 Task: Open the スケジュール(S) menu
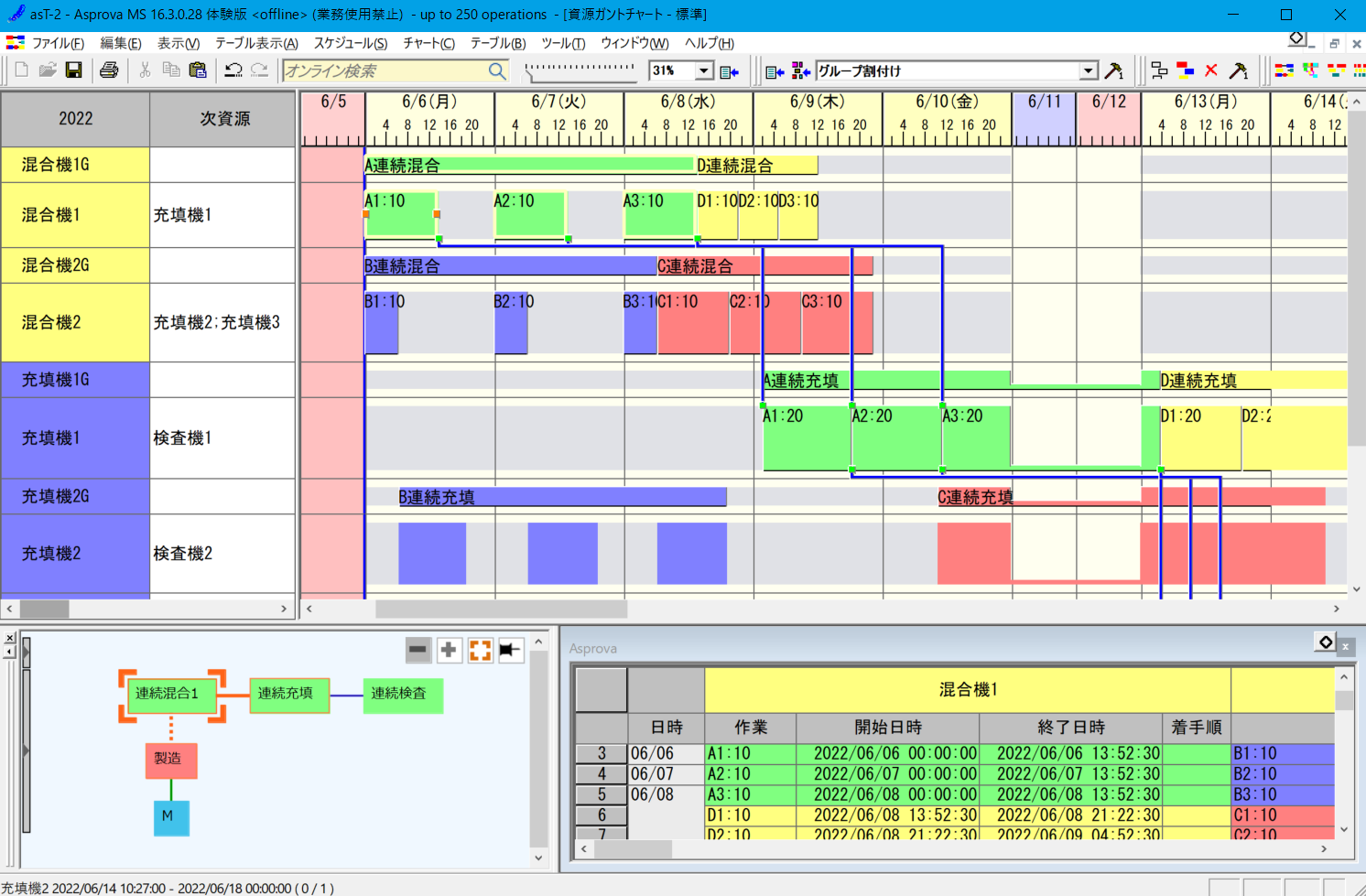(351, 43)
